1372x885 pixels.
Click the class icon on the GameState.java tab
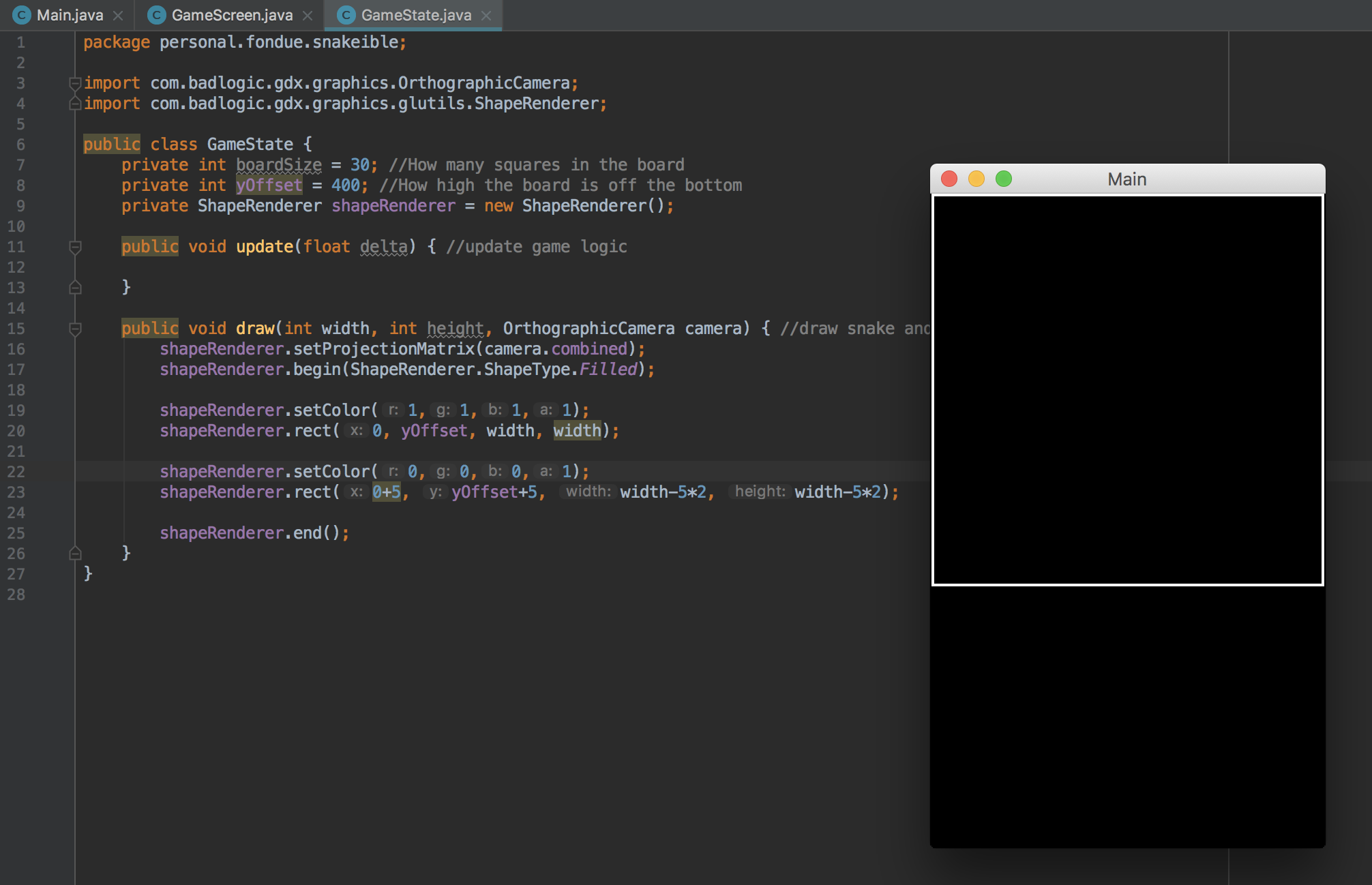pyautogui.click(x=346, y=15)
